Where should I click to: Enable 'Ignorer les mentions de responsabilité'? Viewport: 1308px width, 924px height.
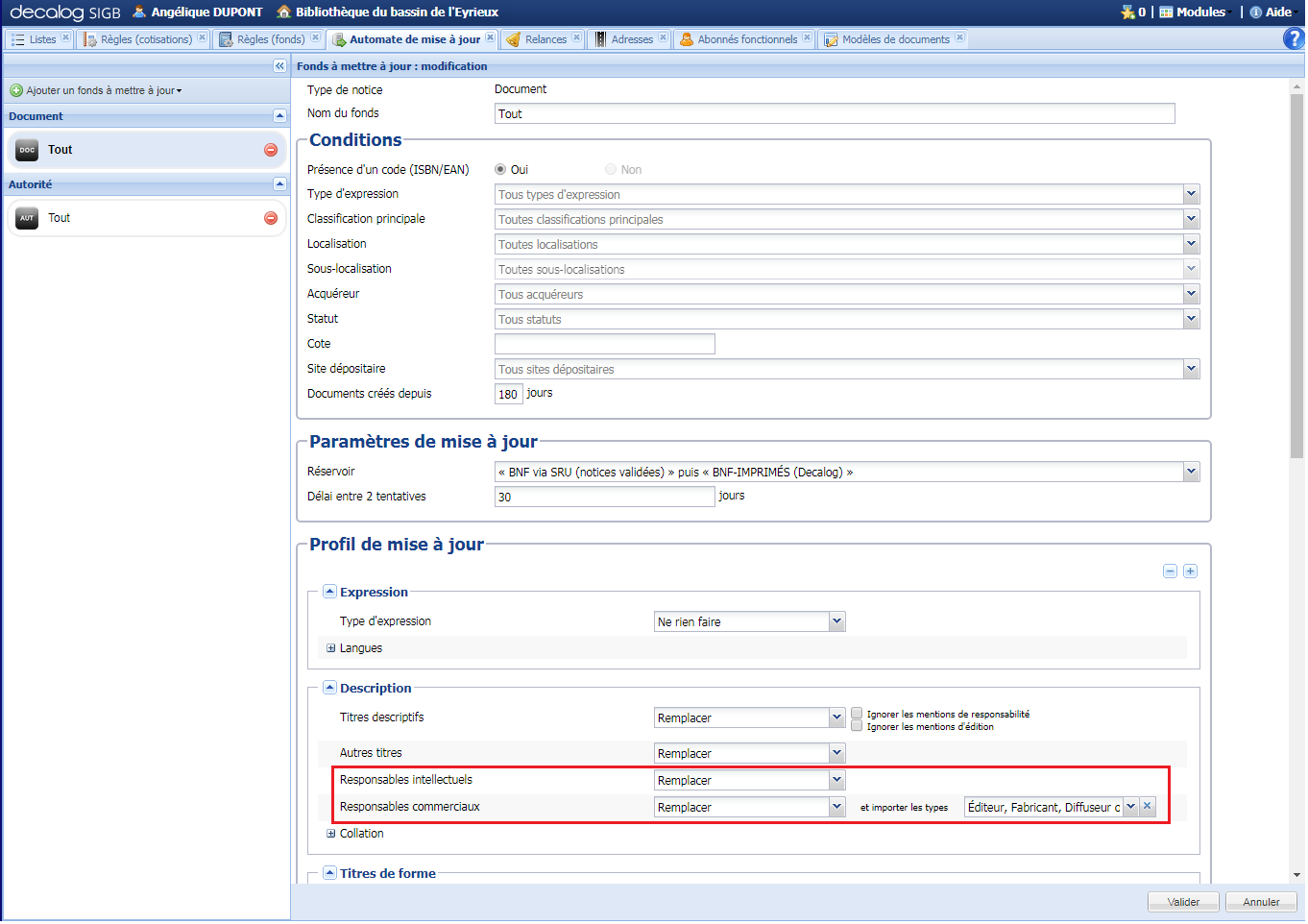coord(856,712)
